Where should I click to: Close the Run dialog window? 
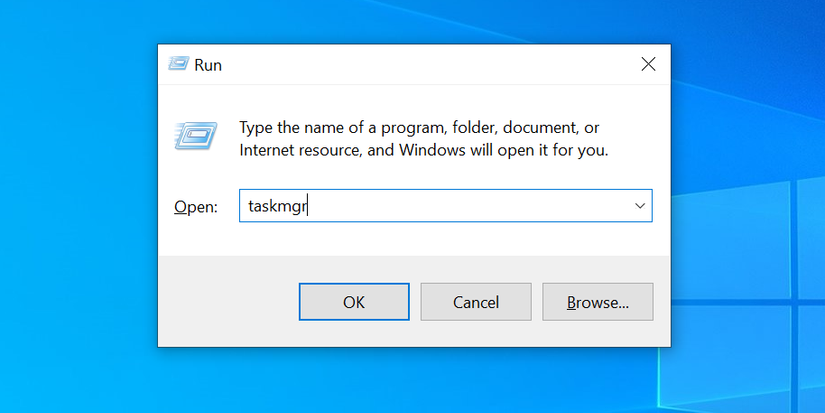tap(648, 64)
